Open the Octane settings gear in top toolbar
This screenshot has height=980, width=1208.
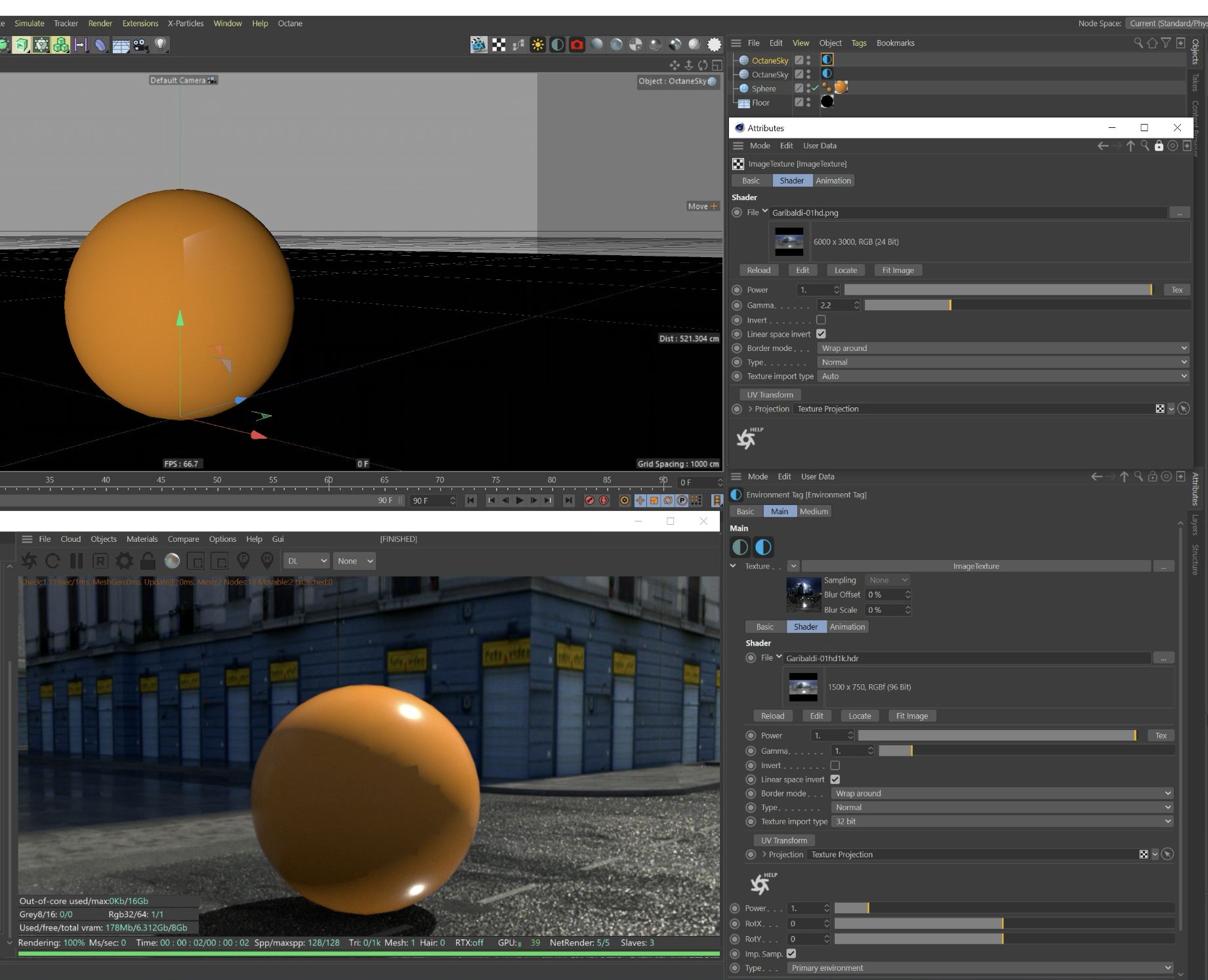tap(714, 45)
